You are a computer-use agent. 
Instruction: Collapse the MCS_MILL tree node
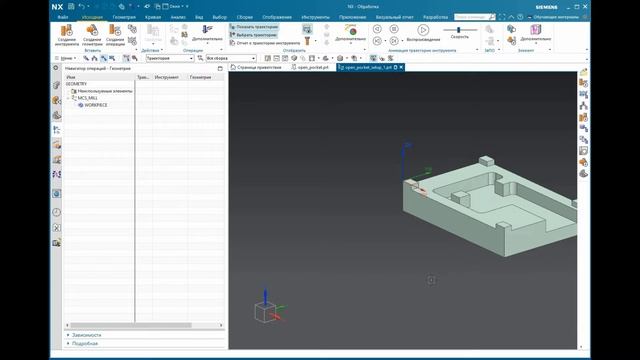(x=68, y=98)
